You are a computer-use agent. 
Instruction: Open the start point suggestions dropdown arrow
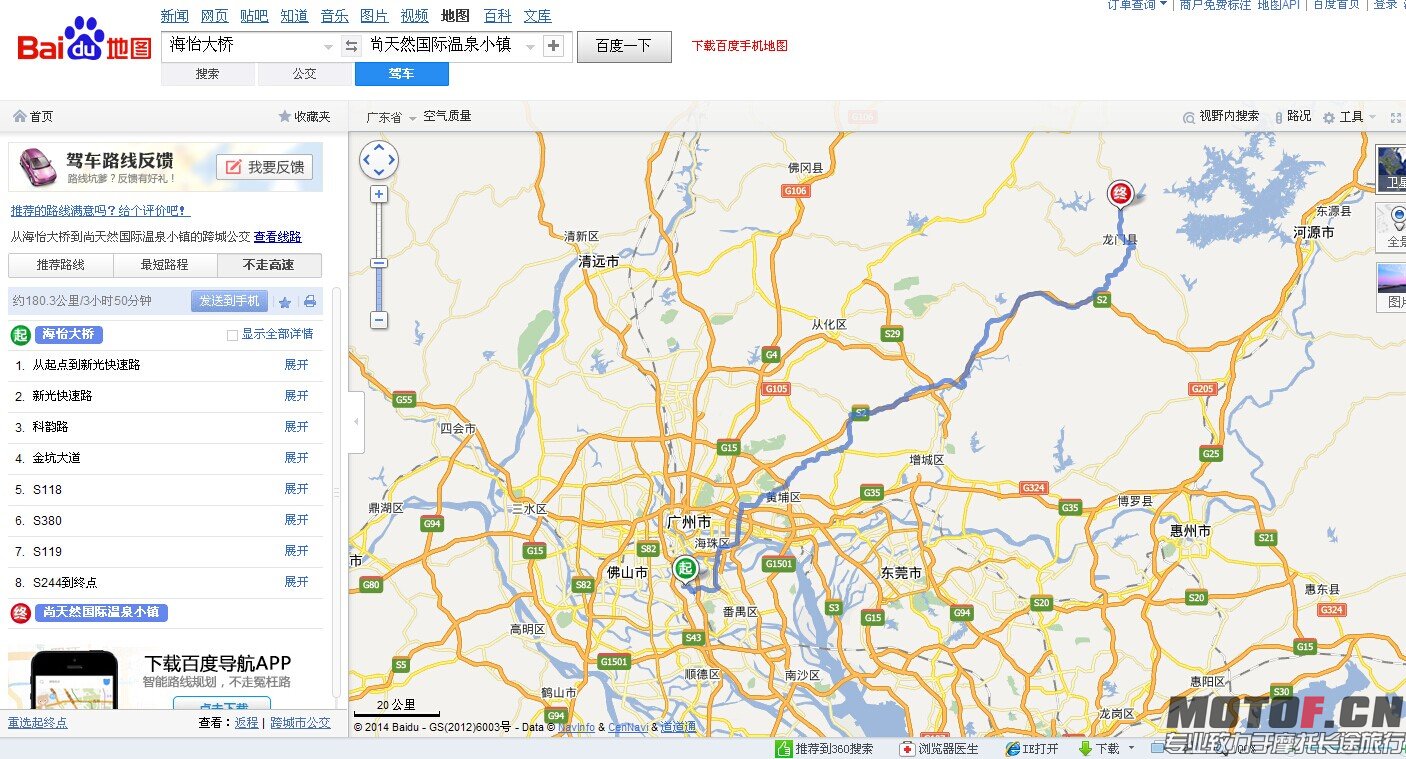coord(329,47)
